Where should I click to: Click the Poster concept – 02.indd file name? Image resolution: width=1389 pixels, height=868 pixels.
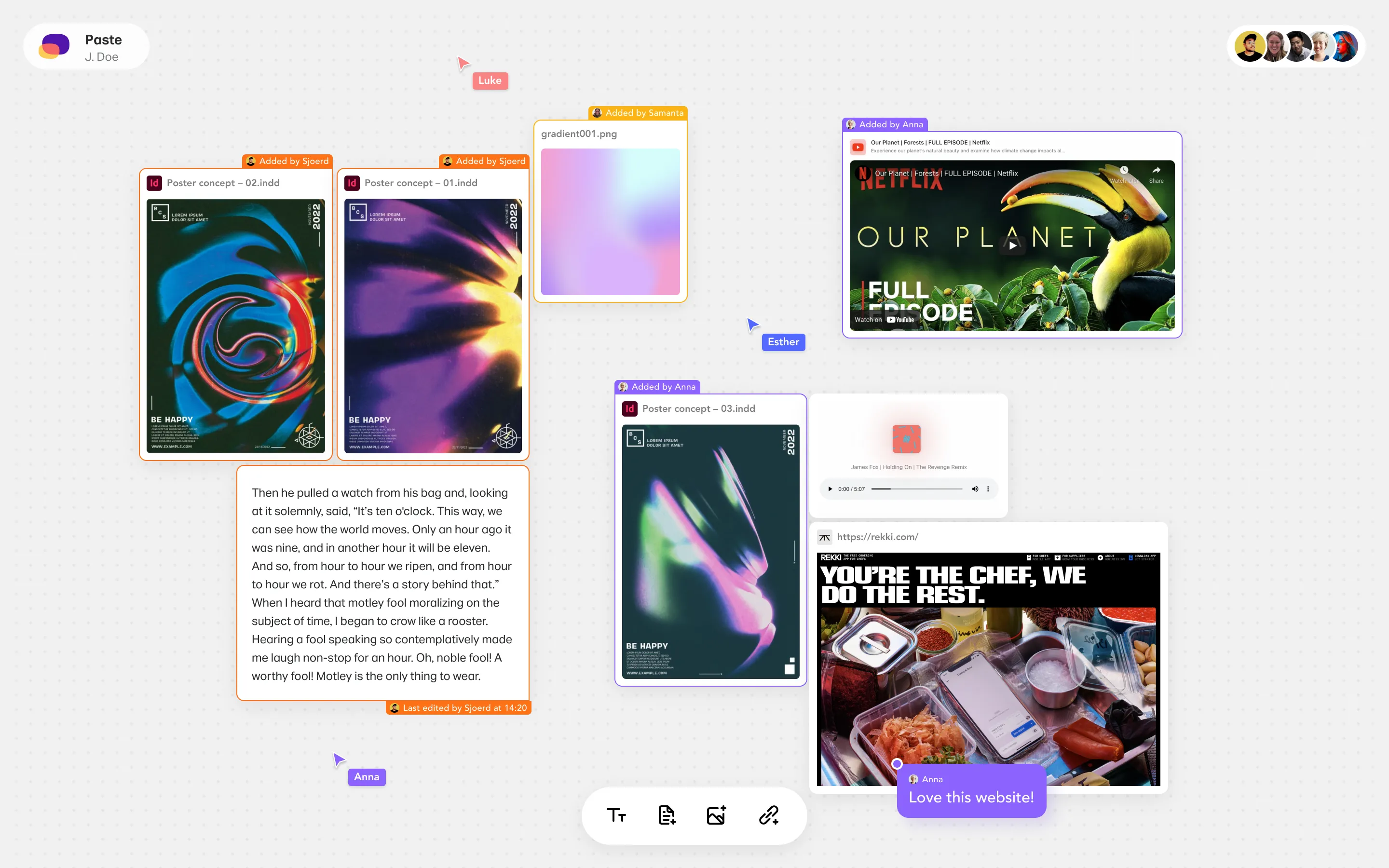tap(223, 183)
